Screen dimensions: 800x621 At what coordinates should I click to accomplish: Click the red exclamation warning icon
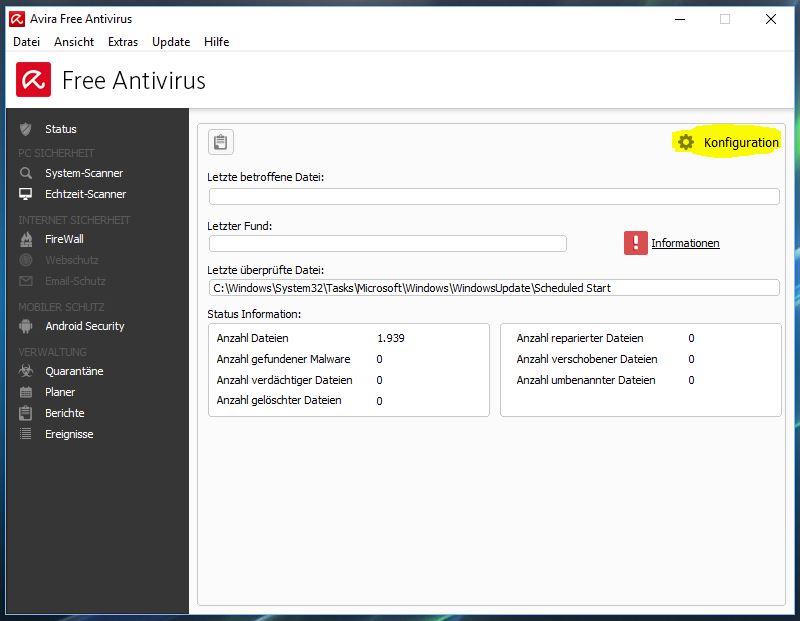[636, 243]
